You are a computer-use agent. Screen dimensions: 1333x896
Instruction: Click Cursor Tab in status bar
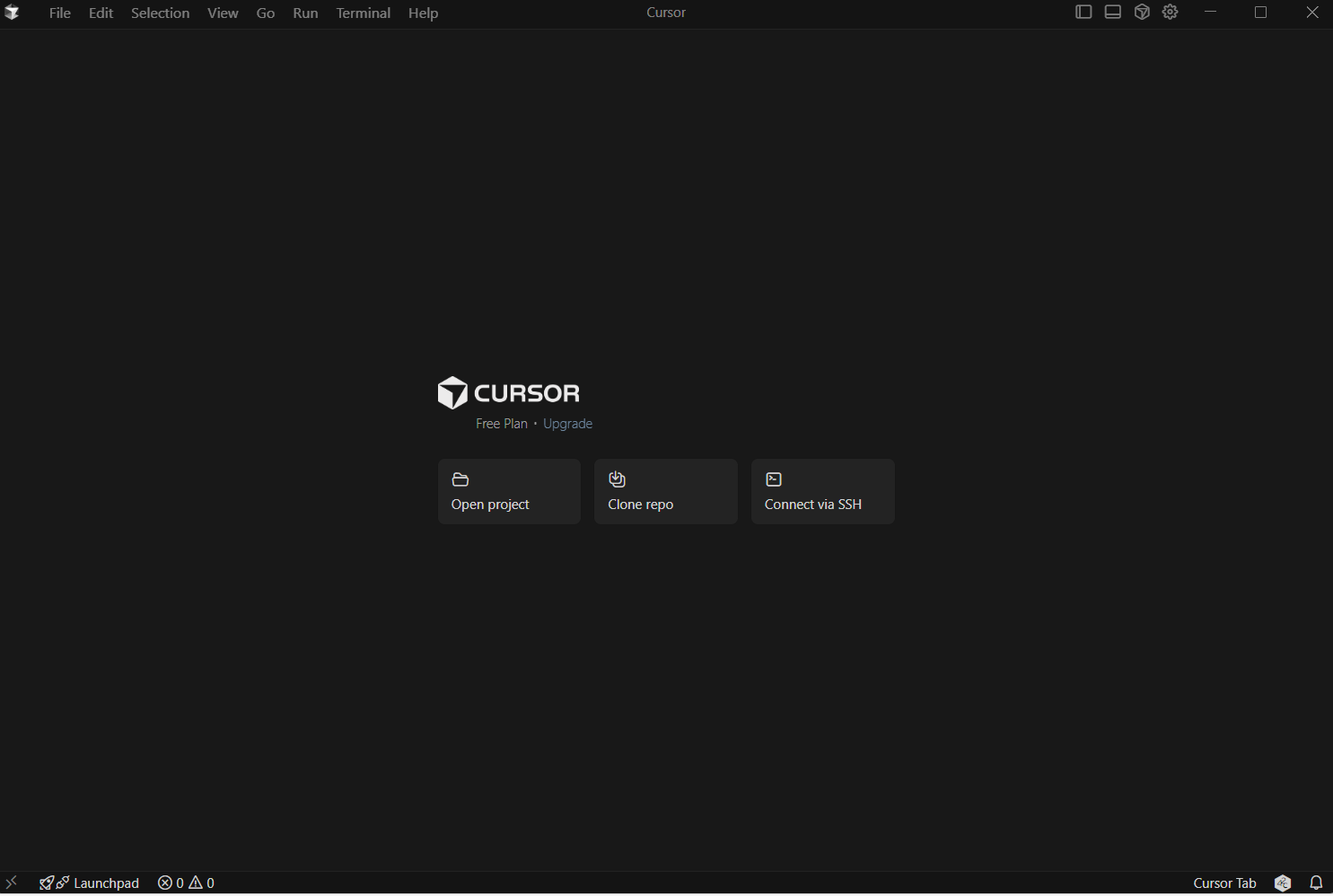coord(1224,883)
